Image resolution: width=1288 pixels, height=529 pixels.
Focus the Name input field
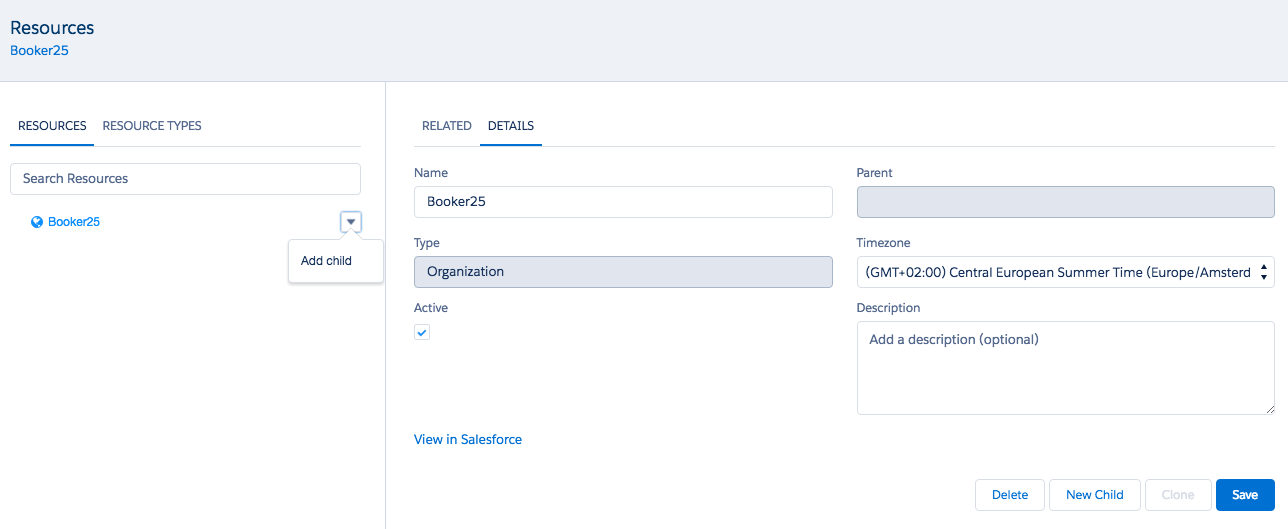(622, 202)
